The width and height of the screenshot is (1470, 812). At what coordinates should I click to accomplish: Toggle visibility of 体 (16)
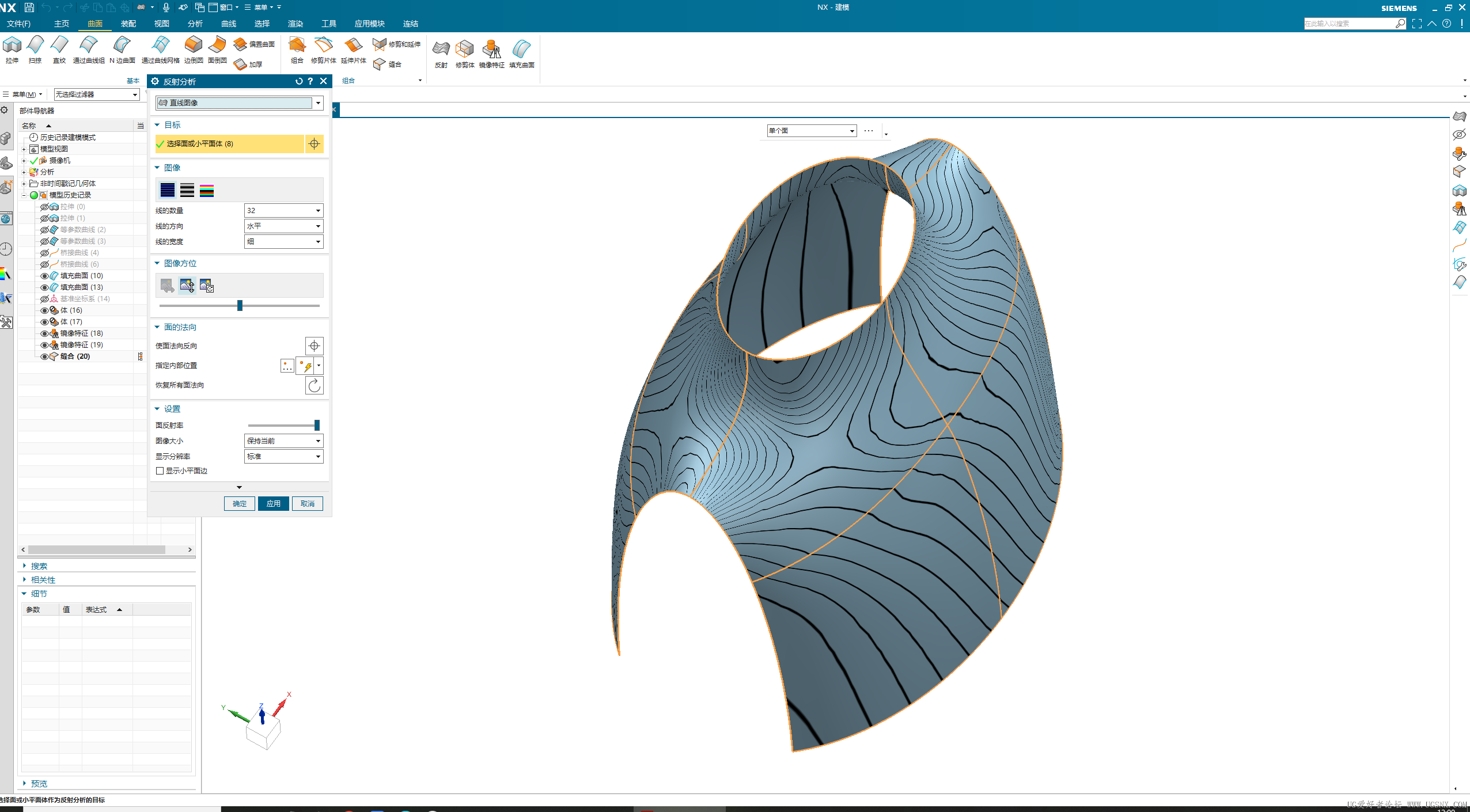point(44,310)
